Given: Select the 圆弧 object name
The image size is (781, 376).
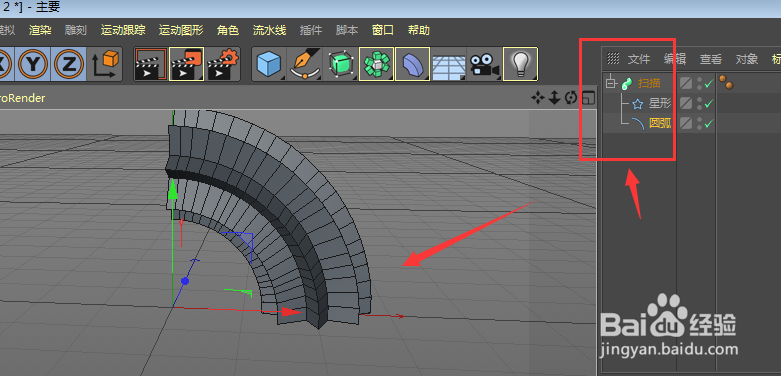Looking at the screenshot, I should pos(660,123).
